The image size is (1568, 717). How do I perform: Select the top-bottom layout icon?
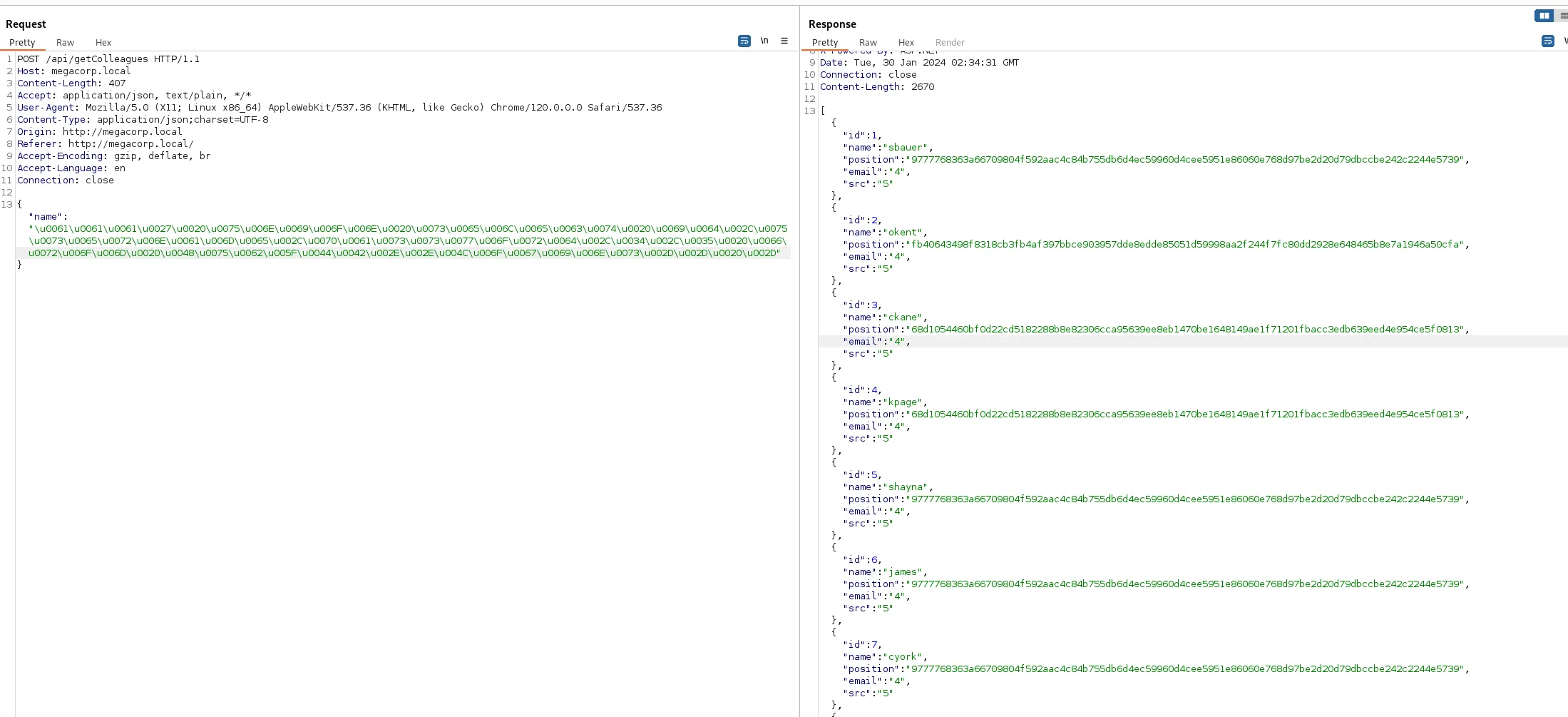click(x=1562, y=16)
